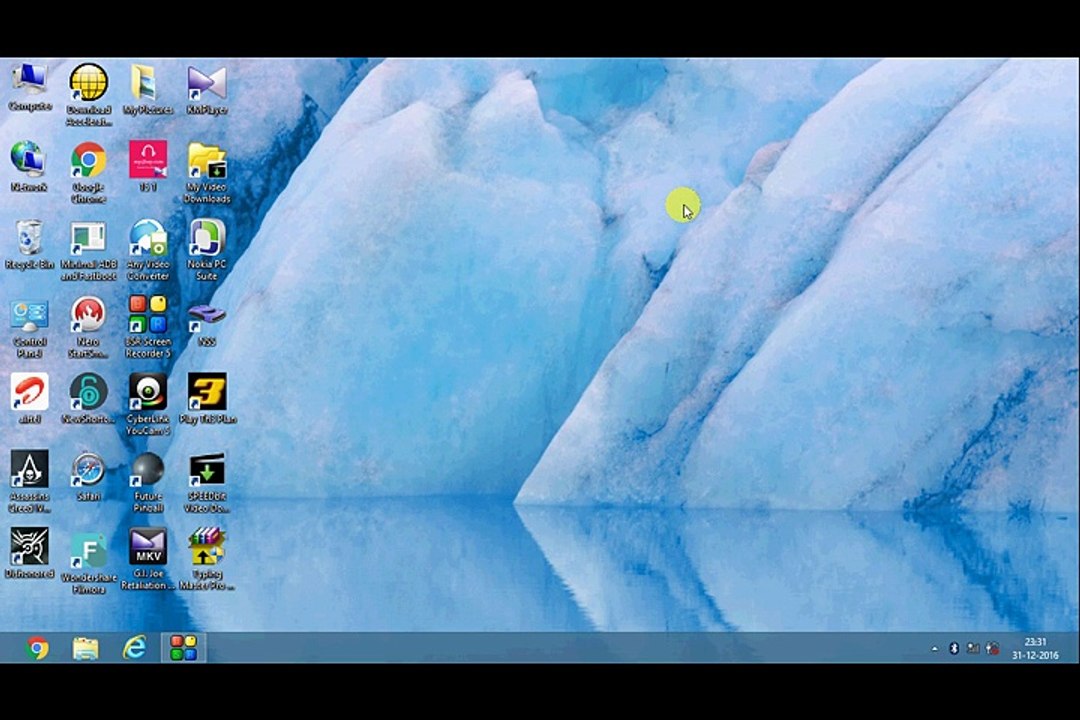Open Any Video Converter shortcut
The width and height of the screenshot is (1080, 720).
click(x=147, y=250)
